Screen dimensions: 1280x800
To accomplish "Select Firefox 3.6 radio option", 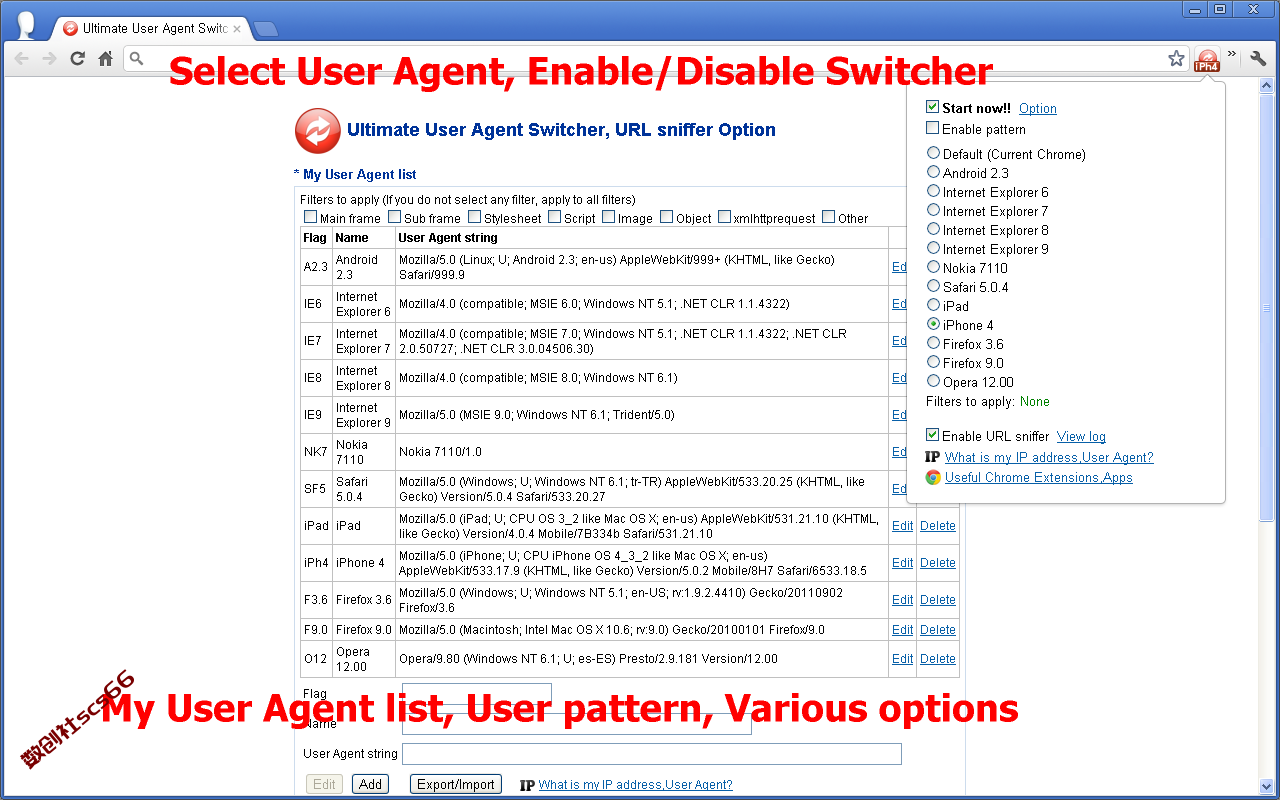I will (933, 343).
